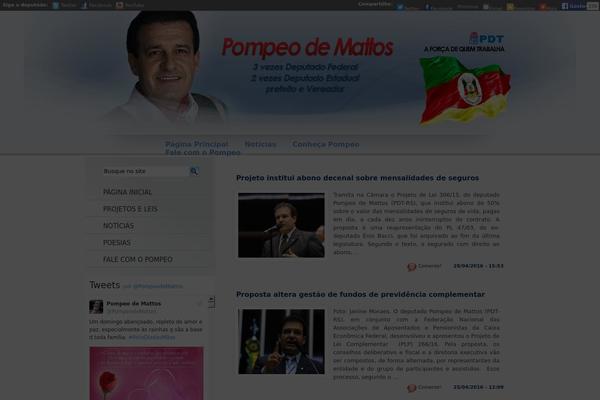
Task: Click comment bubble icon under second article
Action: pyautogui.click(x=412, y=388)
